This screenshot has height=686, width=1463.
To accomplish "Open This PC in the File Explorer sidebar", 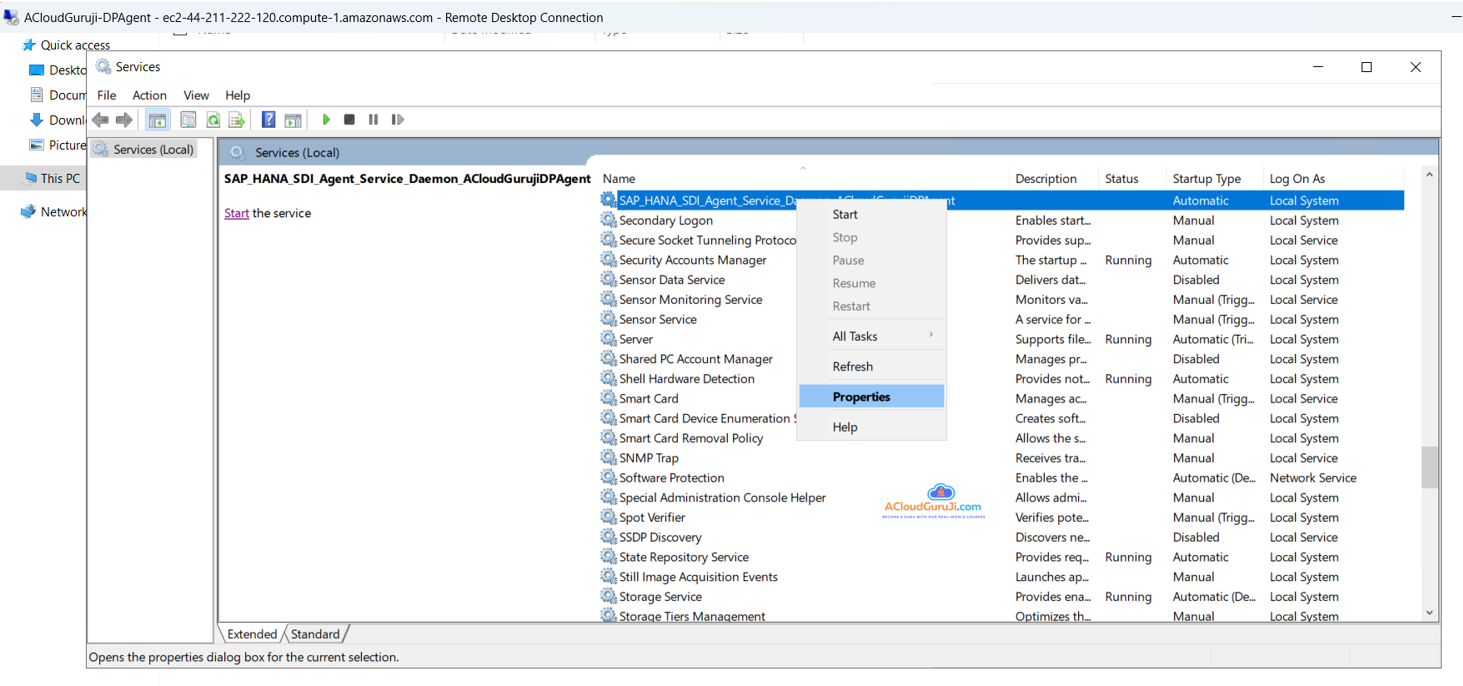I will pos(59,179).
